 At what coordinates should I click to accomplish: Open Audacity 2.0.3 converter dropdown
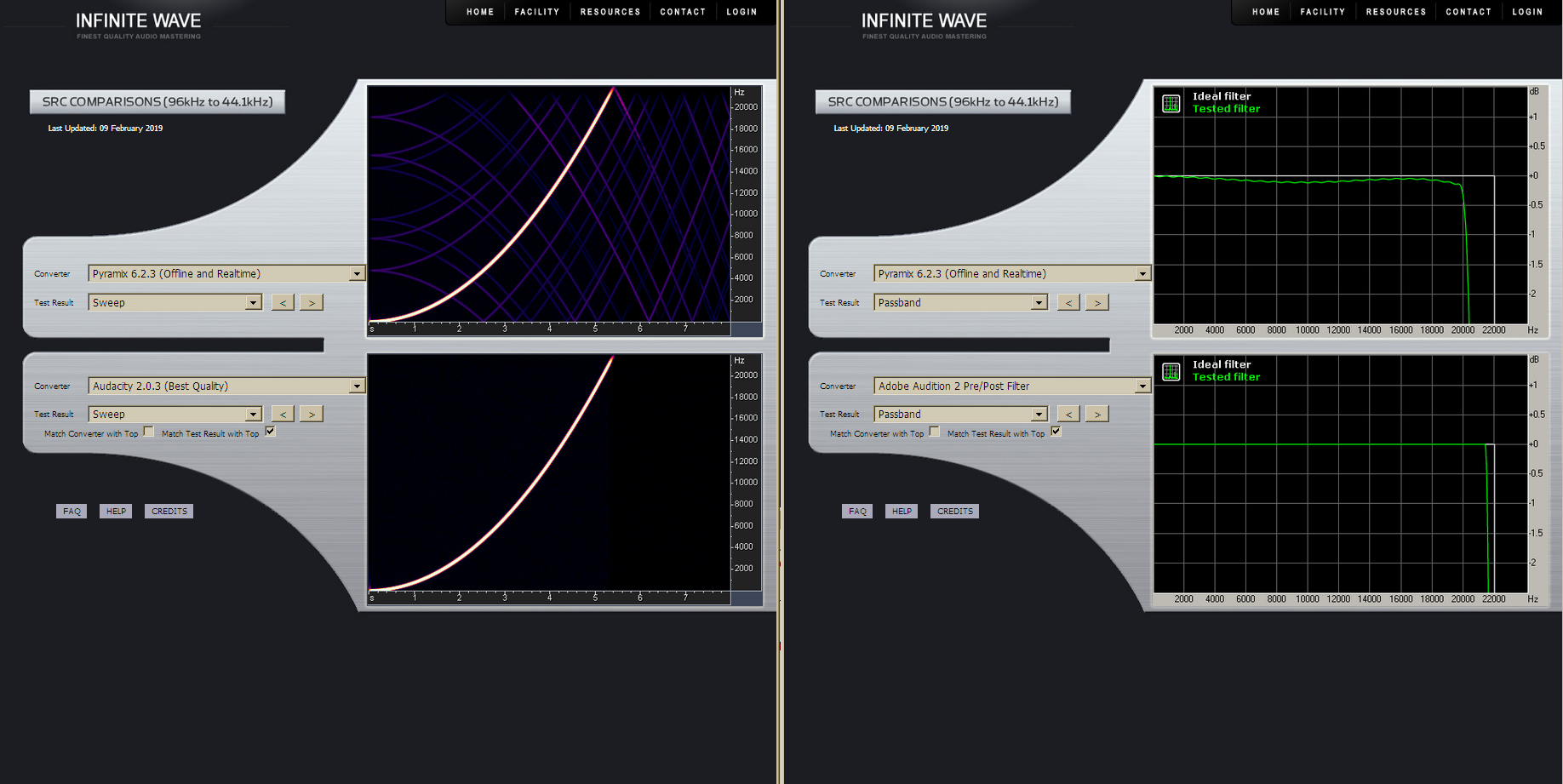click(x=227, y=386)
